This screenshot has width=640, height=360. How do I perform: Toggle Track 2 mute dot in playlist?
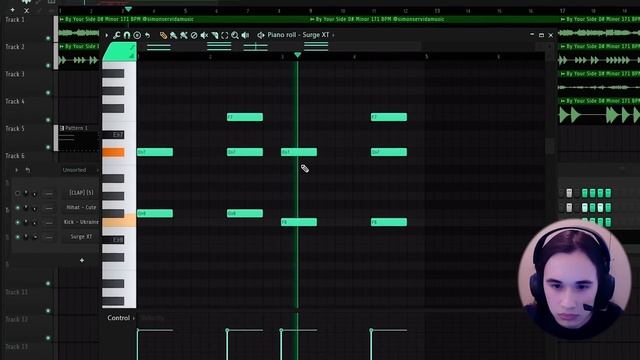[x=48, y=65]
